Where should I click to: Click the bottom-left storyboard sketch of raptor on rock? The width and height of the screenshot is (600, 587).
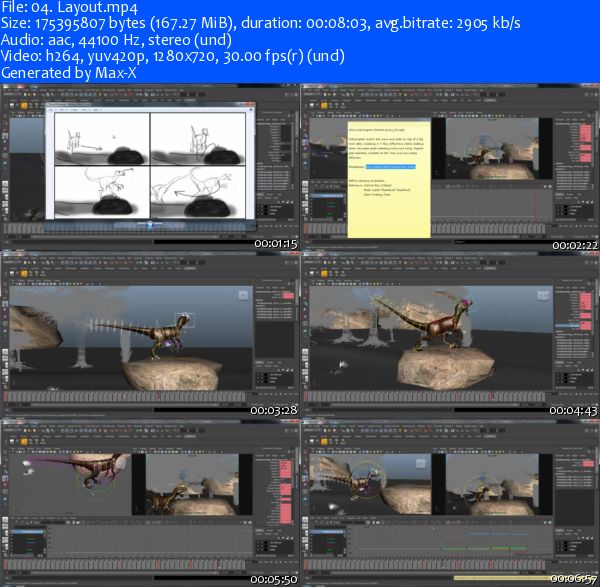(x=102, y=192)
